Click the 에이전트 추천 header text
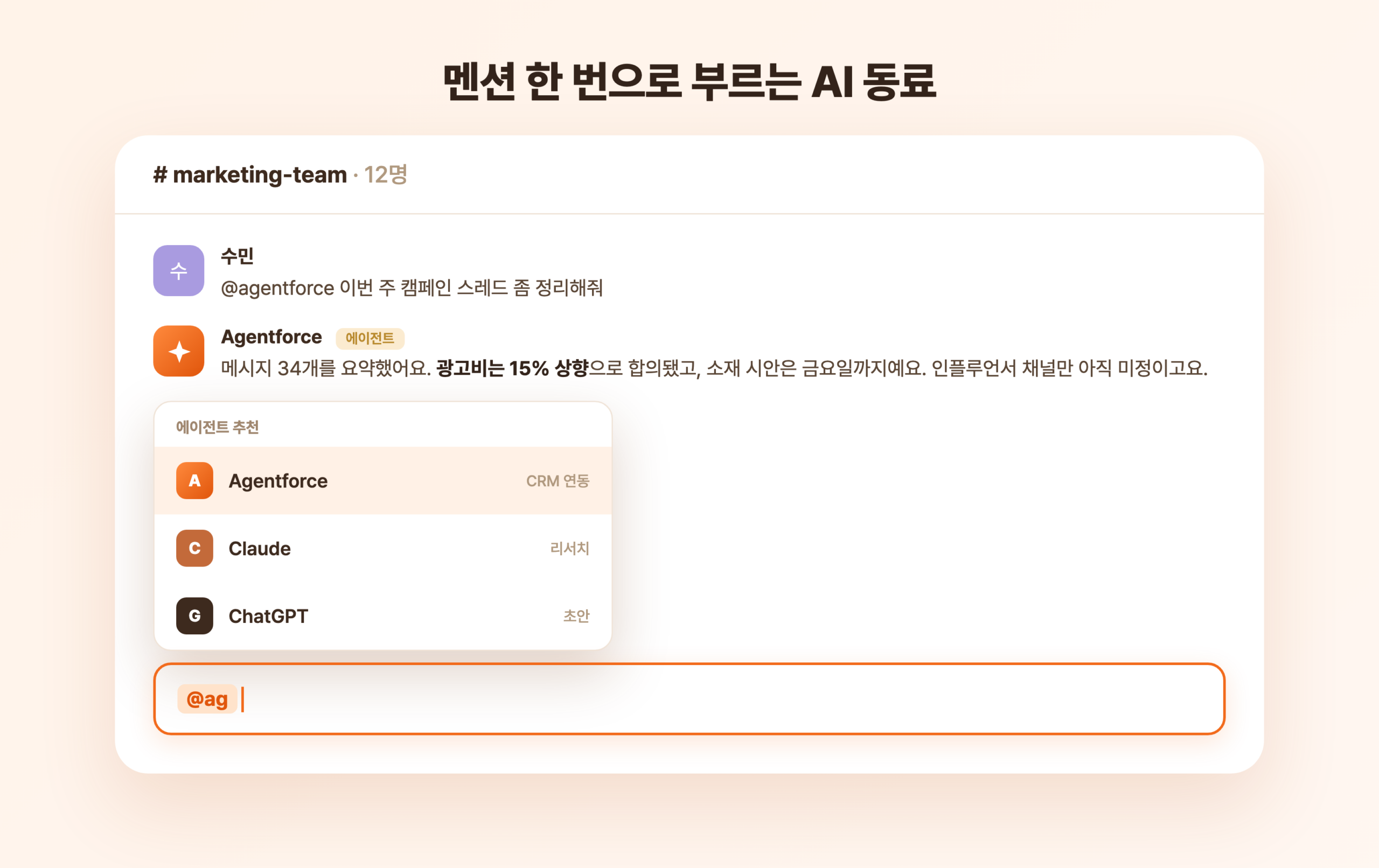This screenshot has height=868, width=1379. (x=217, y=426)
